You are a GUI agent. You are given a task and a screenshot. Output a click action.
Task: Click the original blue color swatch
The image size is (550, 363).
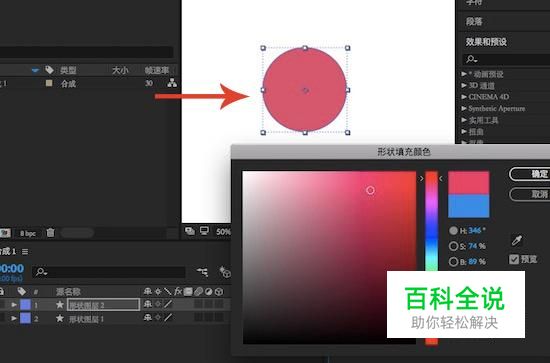click(469, 206)
